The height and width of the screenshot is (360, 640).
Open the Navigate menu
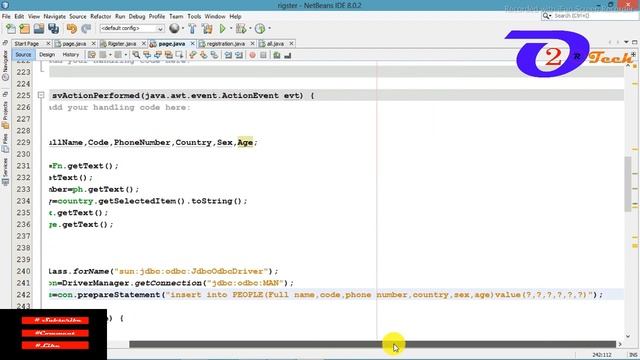54,16
